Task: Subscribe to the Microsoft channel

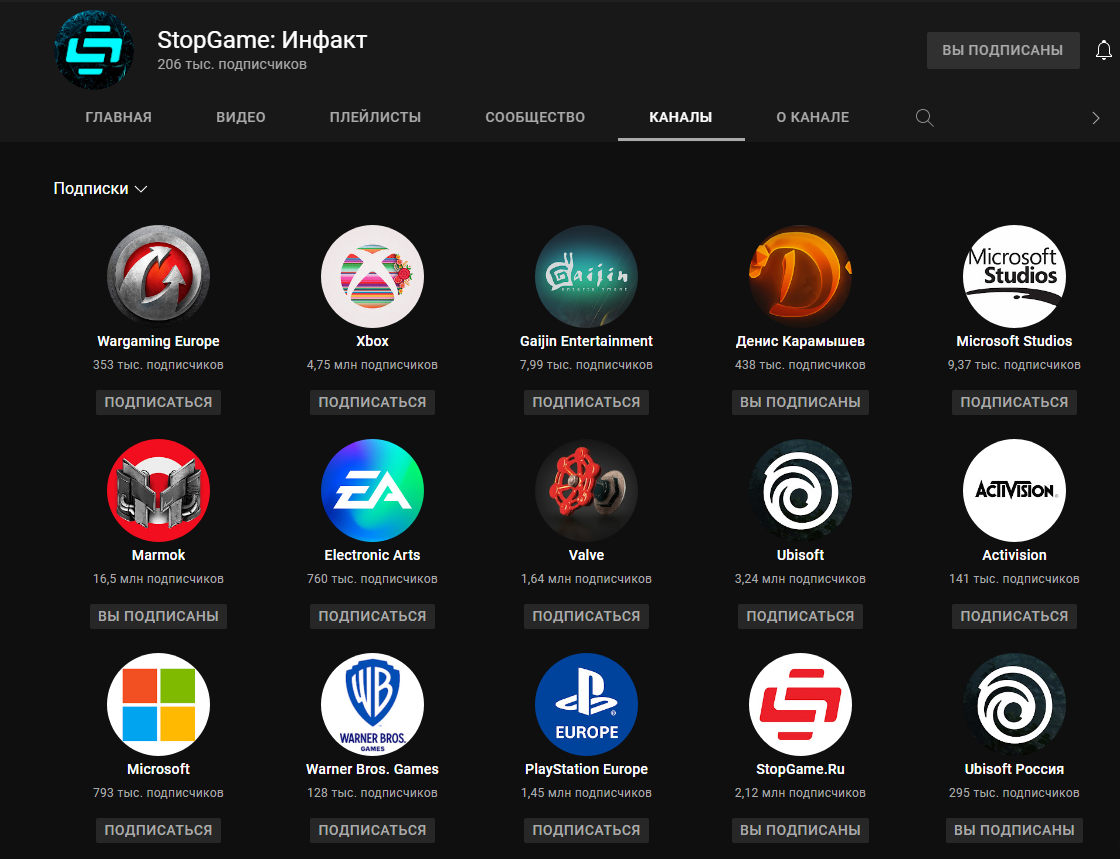Action: (158, 830)
